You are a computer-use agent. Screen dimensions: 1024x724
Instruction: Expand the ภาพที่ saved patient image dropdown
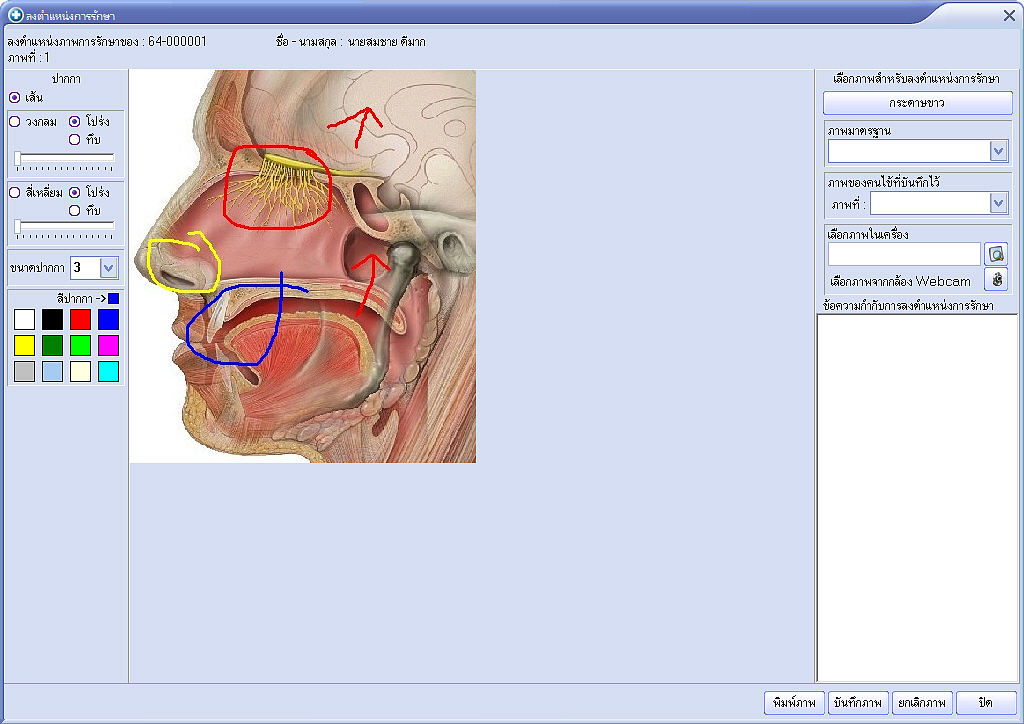(998, 203)
